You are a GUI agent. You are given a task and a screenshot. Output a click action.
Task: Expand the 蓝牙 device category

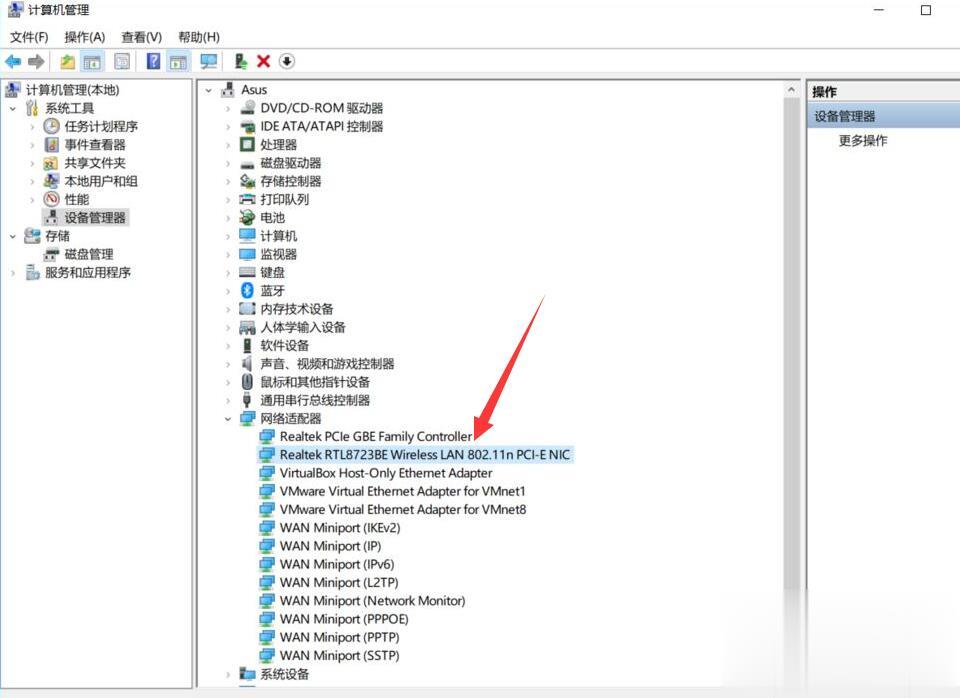click(x=228, y=291)
